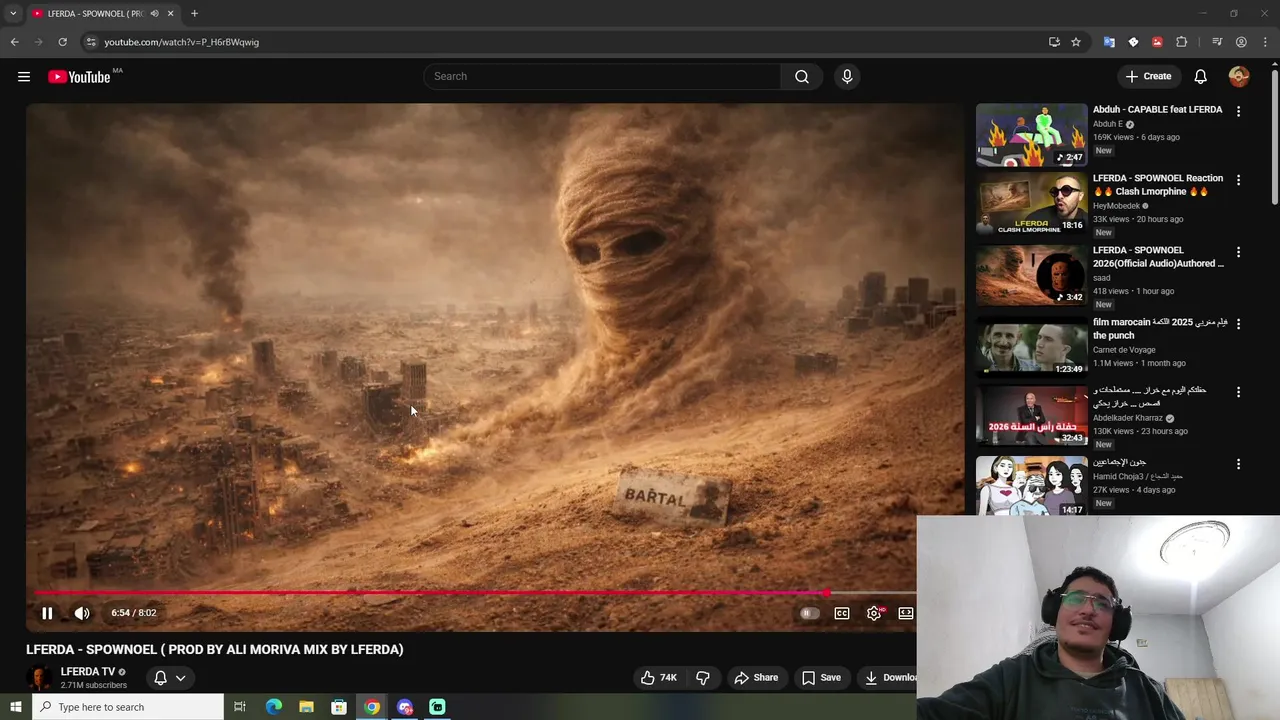Viewport: 1280px width, 720px height.
Task: Click the address bar URL
Action: coord(181,42)
